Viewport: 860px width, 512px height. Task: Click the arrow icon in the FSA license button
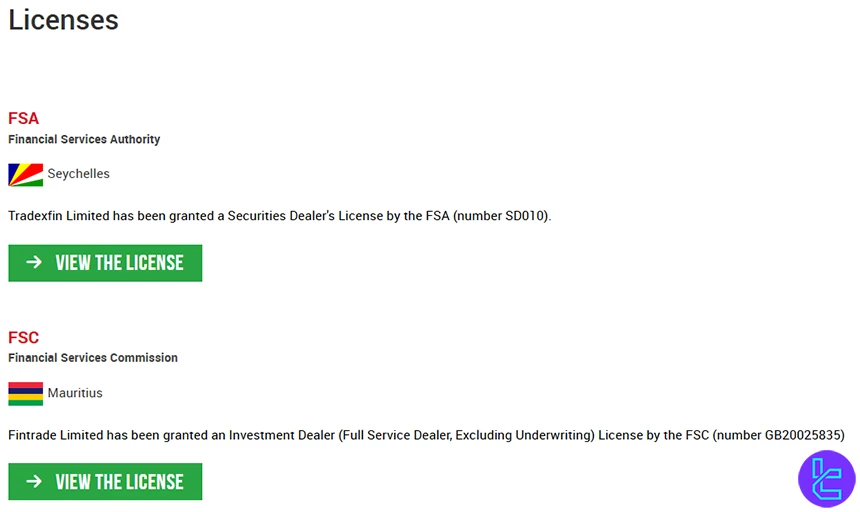pos(34,262)
